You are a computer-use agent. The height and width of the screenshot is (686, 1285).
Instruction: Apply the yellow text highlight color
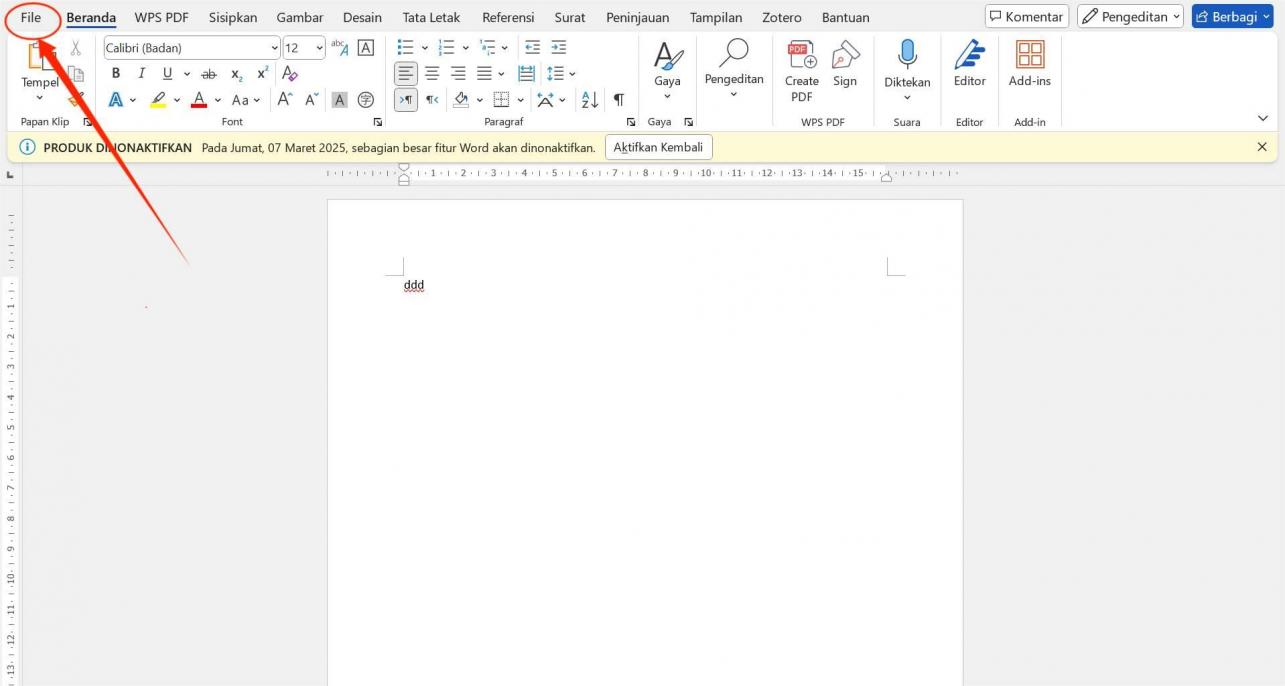coord(158,100)
